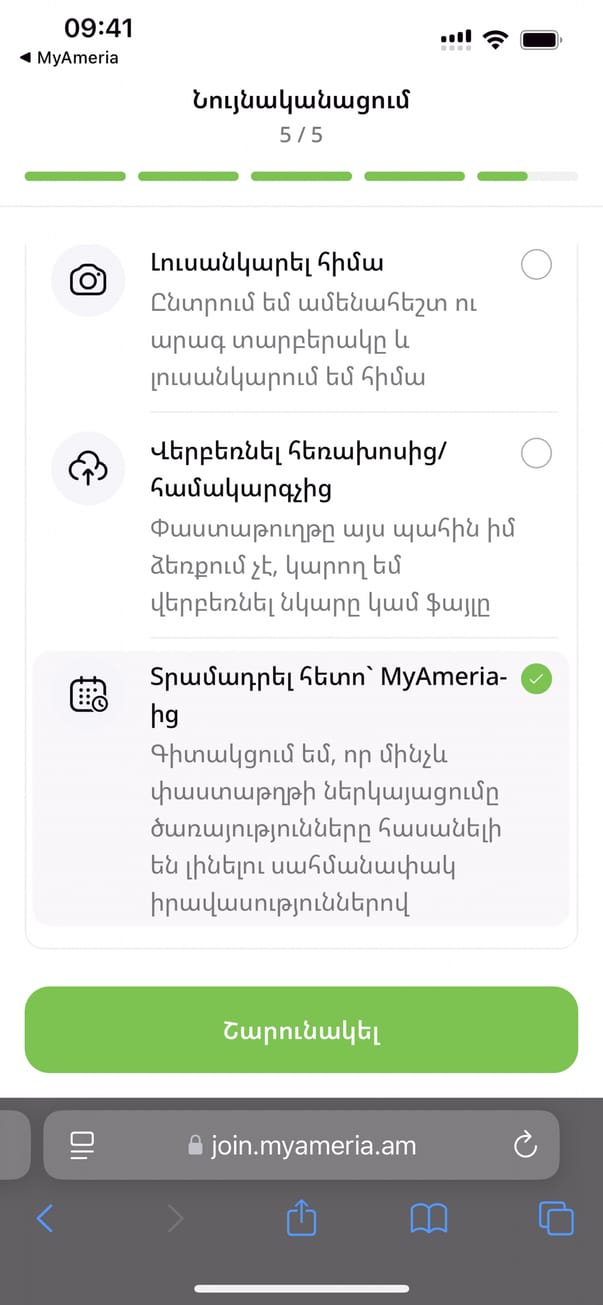The height and width of the screenshot is (1305, 603).
Task: Open Safari share sheet
Action: [301, 1217]
